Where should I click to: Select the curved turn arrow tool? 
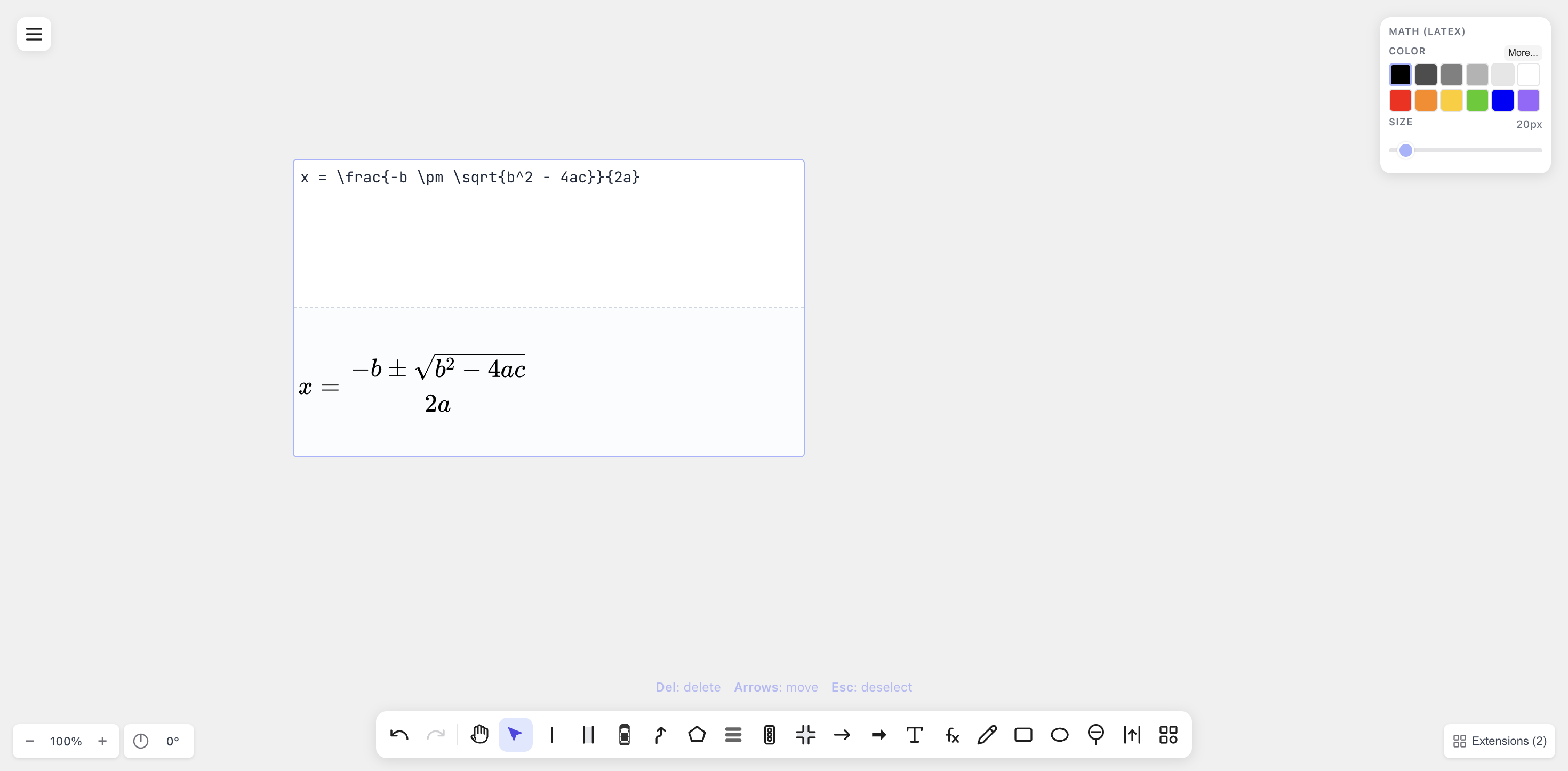[660, 735]
